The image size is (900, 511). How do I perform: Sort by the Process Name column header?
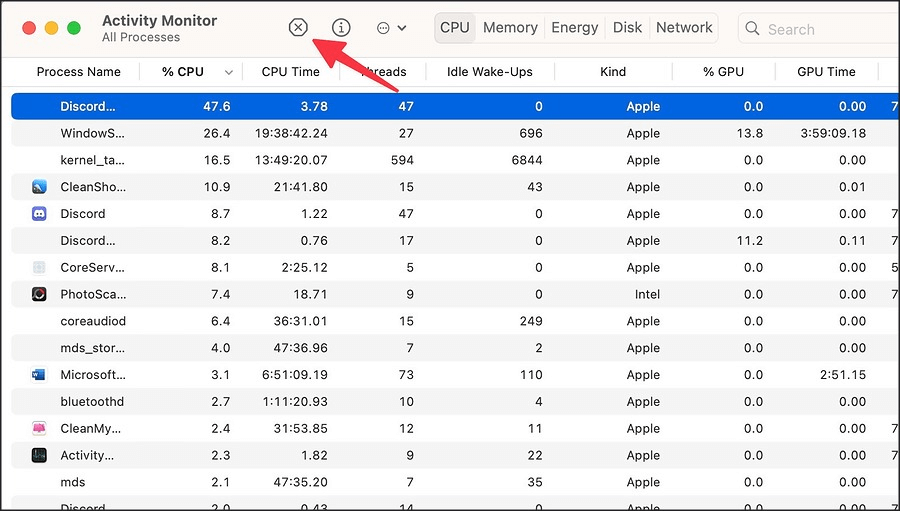click(78, 72)
